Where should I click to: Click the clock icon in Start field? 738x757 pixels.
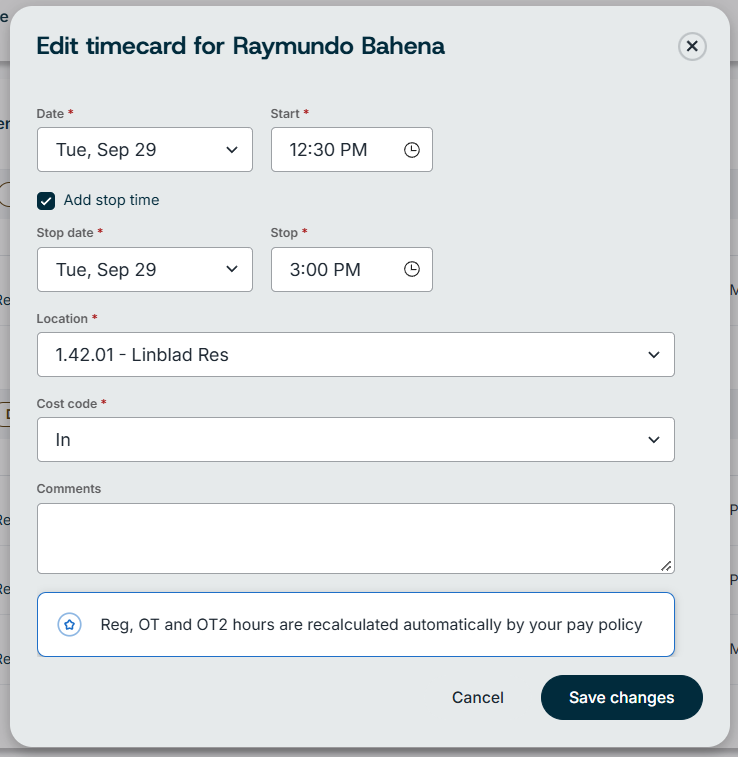pyautogui.click(x=411, y=150)
